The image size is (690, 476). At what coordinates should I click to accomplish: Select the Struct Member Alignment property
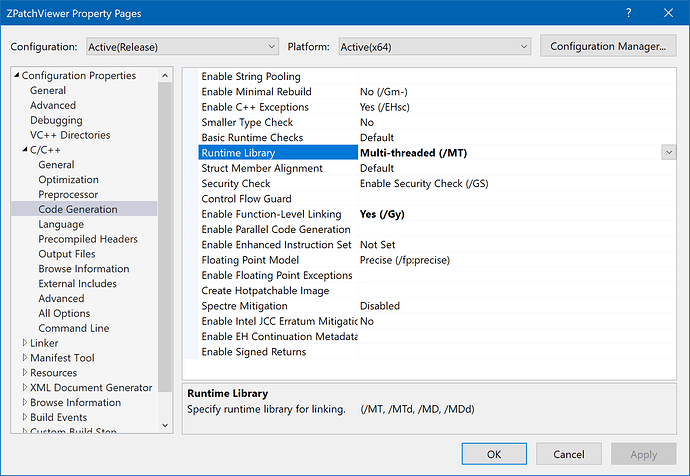(x=262, y=168)
